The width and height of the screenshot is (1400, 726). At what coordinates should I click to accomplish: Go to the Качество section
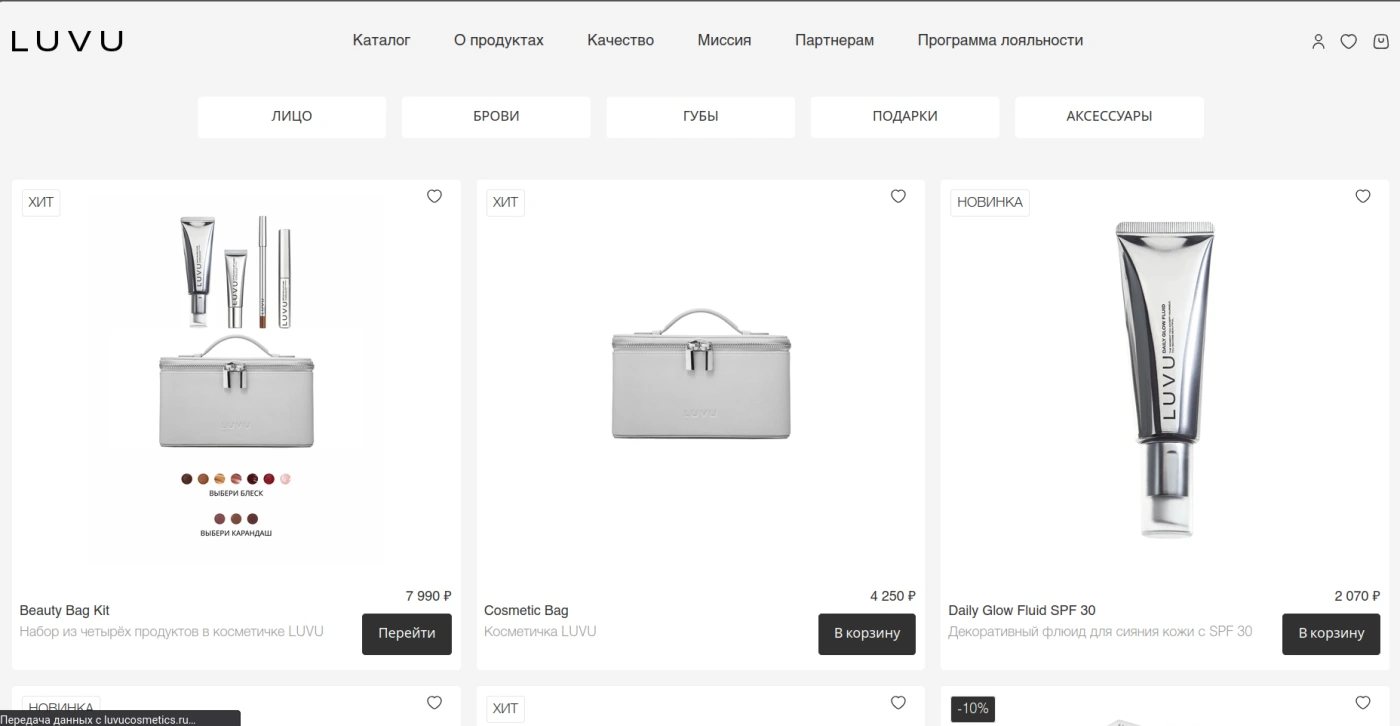pyautogui.click(x=621, y=40)
